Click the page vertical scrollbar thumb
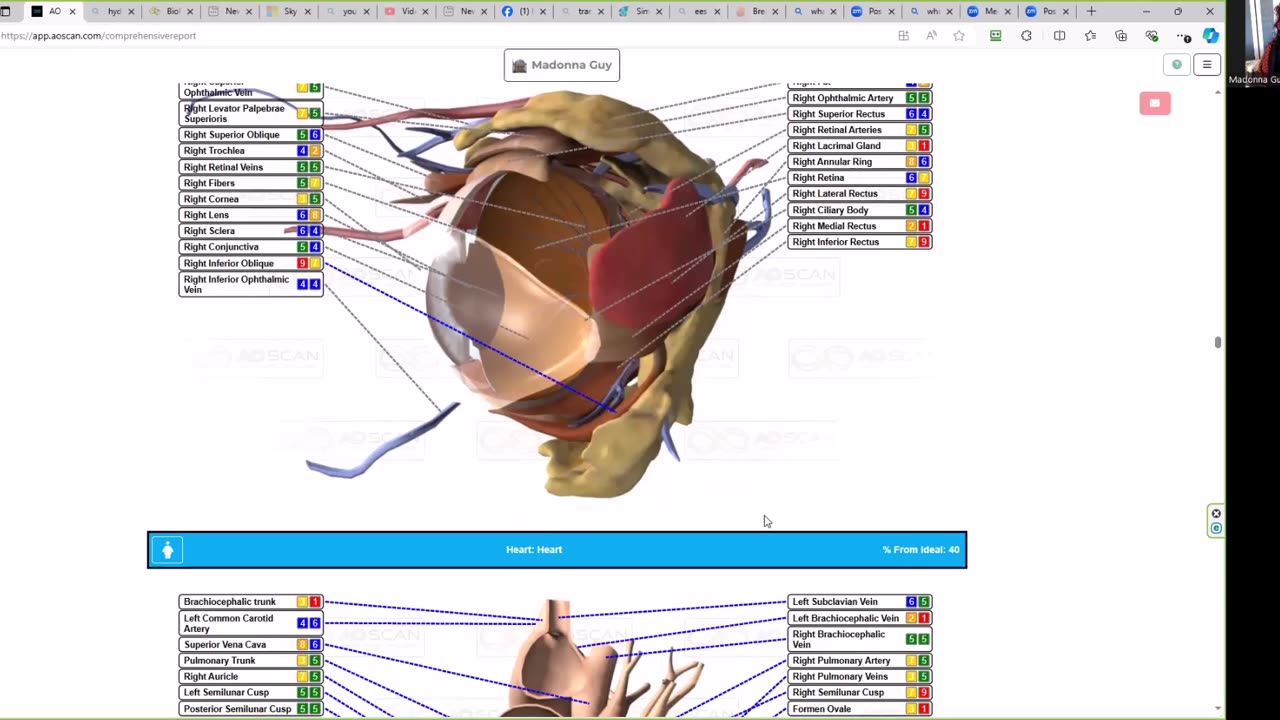This screenshot has width=1280, height=720. point(1217,343)
